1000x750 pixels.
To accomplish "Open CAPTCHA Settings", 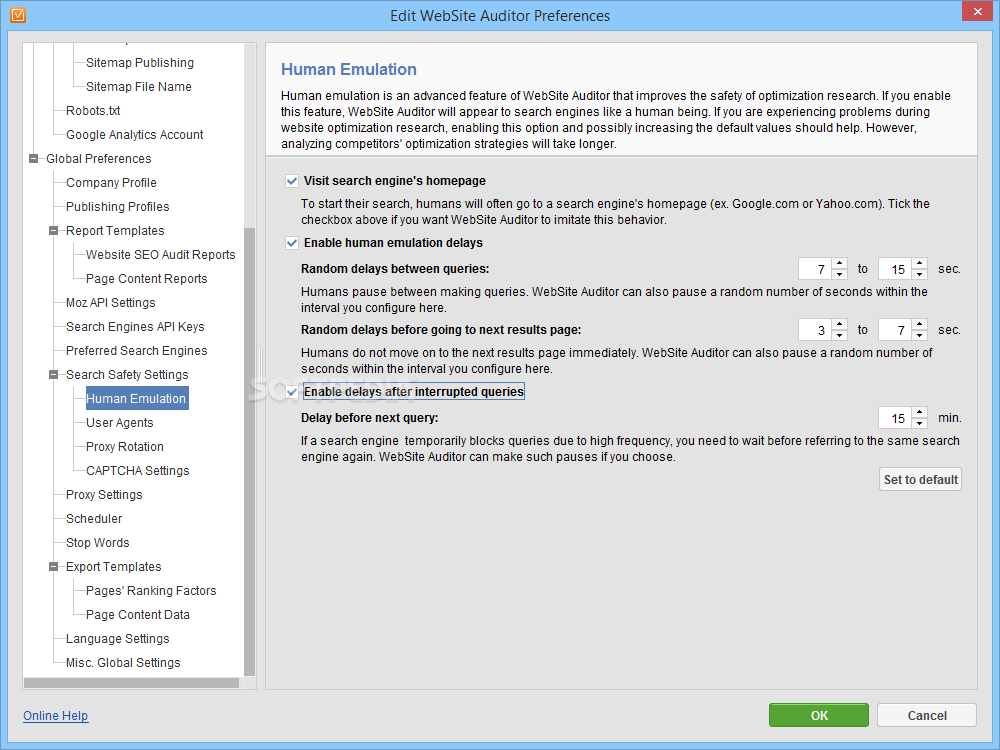I will click(138, 471).
